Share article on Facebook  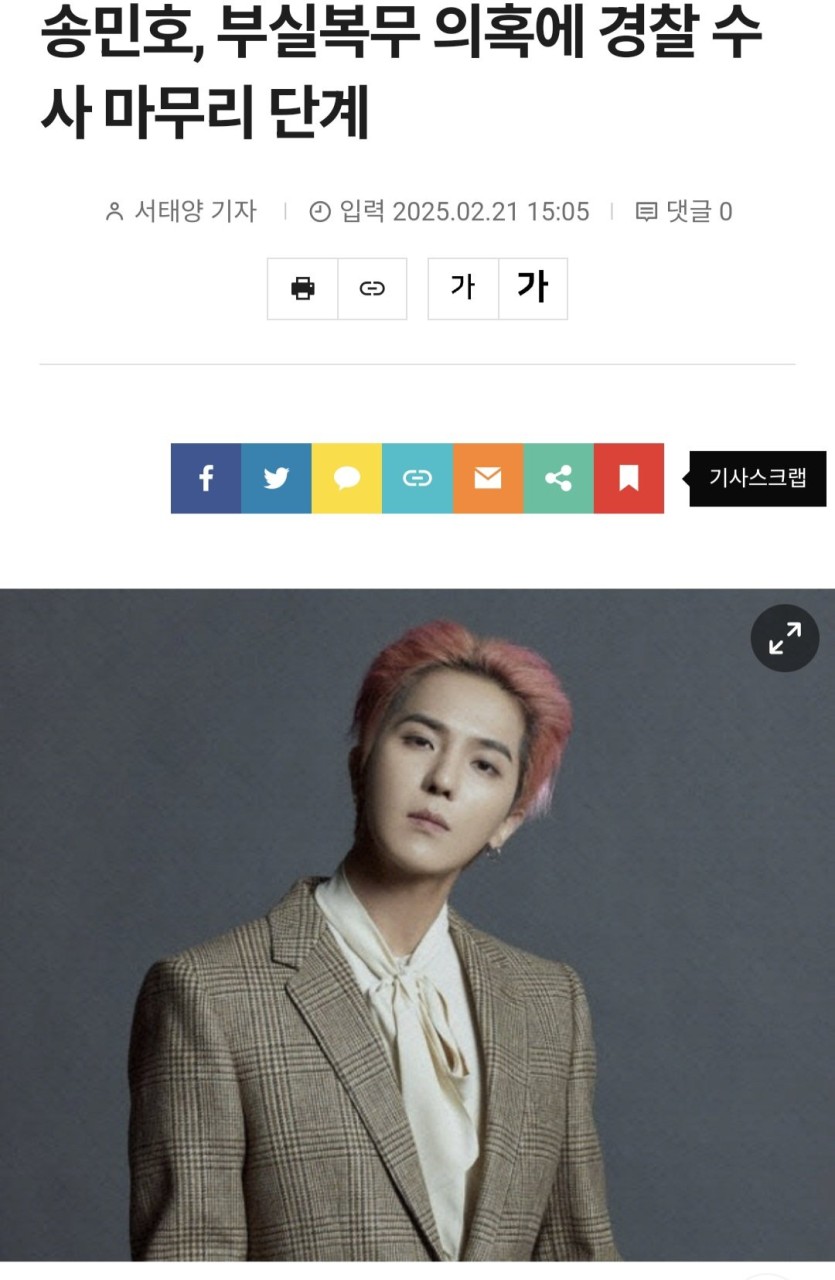click(206, 478)
